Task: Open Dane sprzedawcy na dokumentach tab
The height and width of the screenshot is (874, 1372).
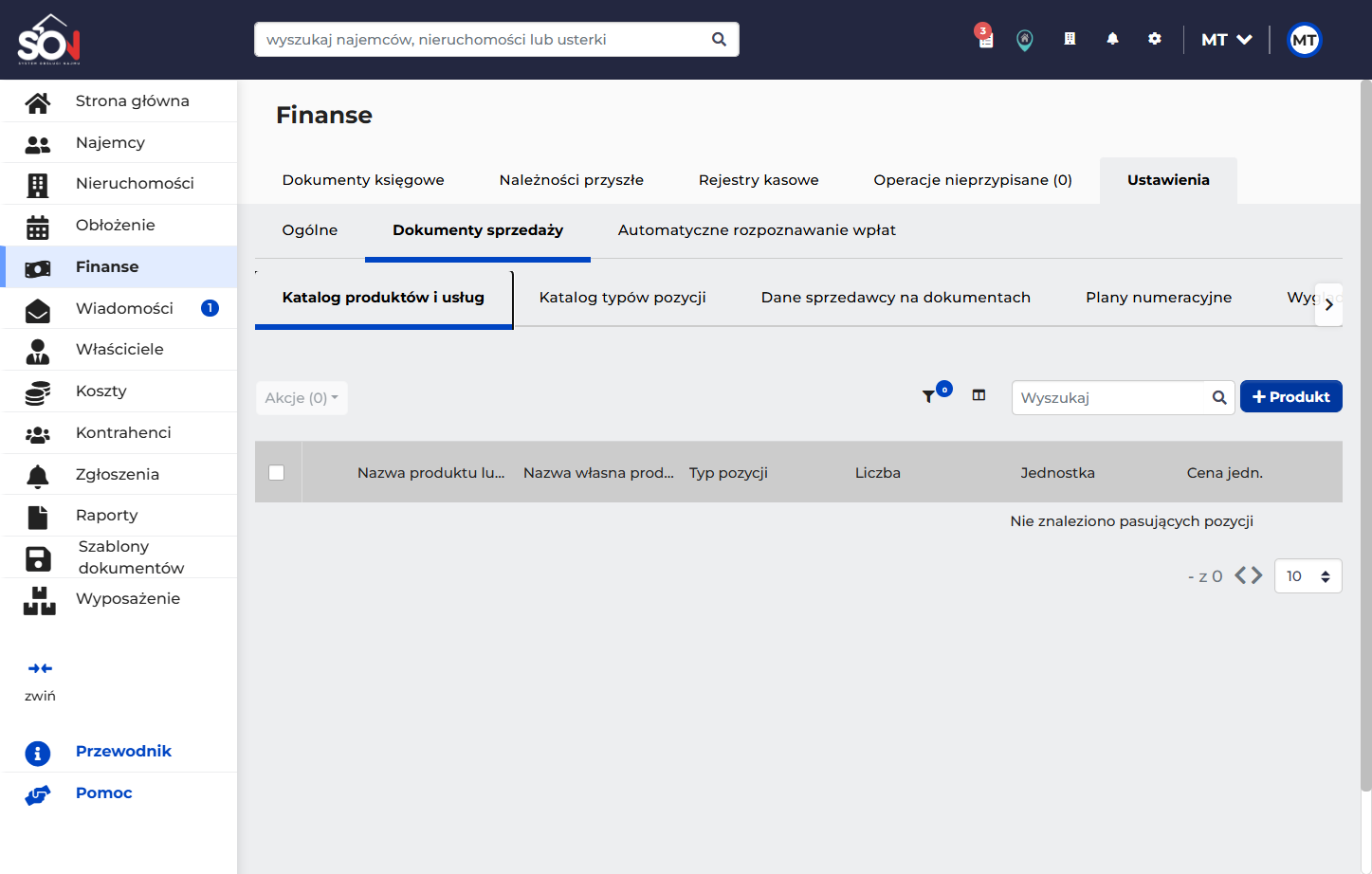Action: 896,298
